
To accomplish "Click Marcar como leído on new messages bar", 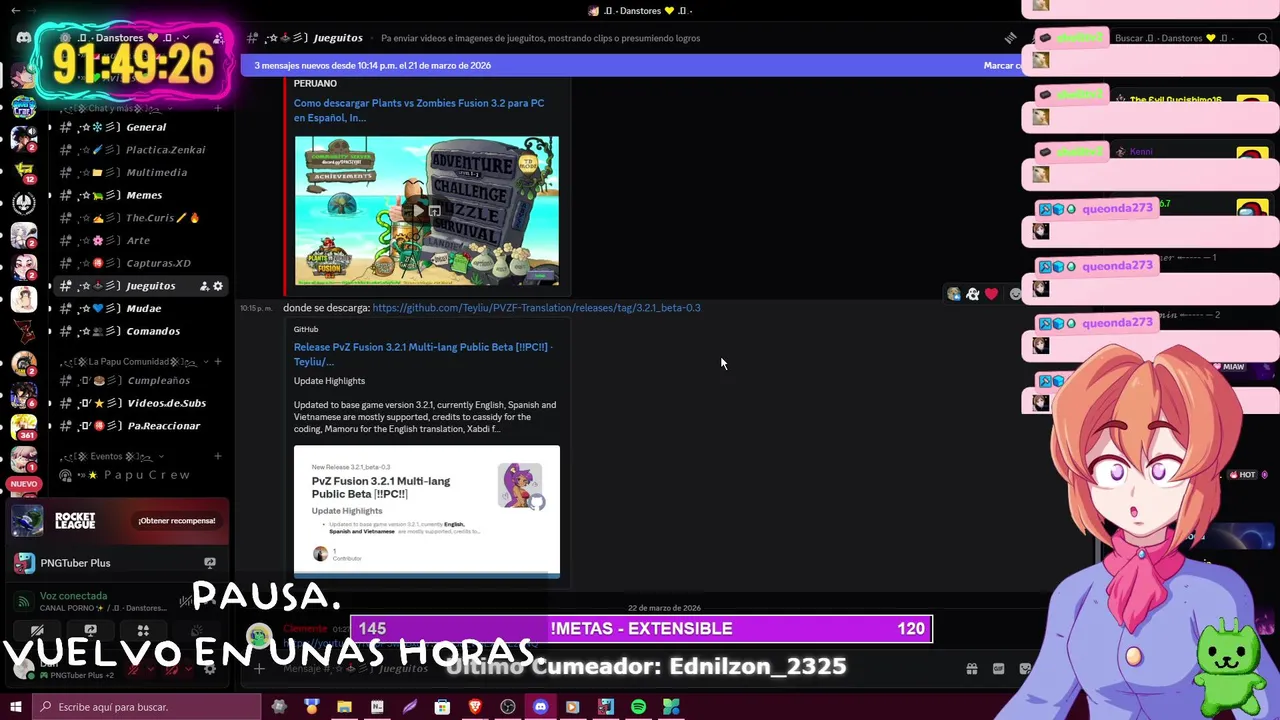I will pyautogui.click(x=1001, y=65).
